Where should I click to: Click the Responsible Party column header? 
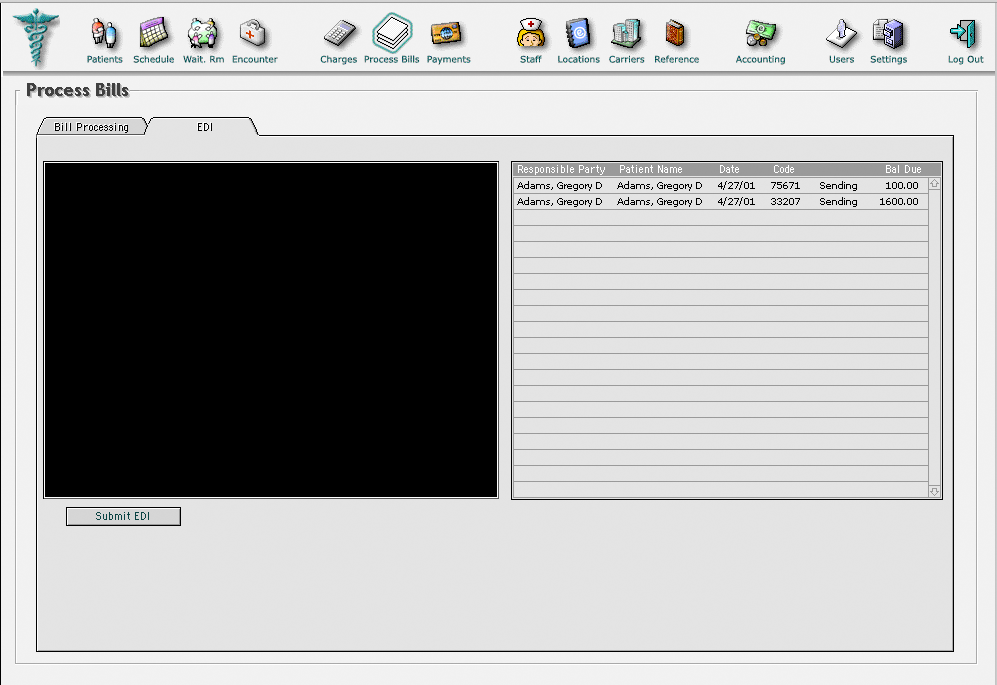(561, 169)
